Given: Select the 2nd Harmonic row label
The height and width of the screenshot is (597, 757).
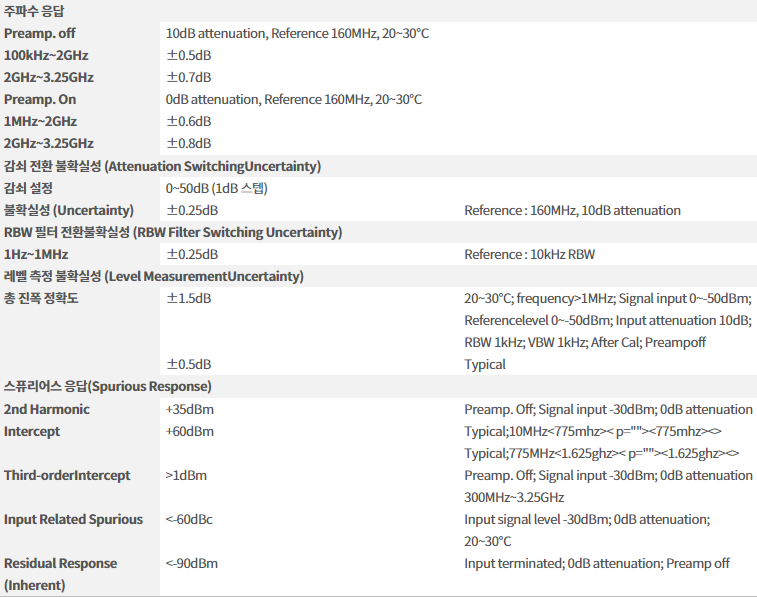Looking at the screenshot, I should (x=47, y=409).
